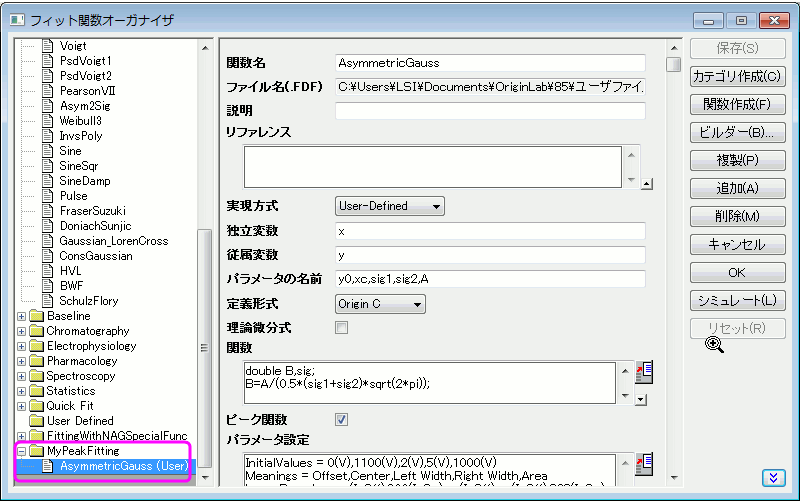
Task: Open code editor icon beside function box
Action: [x=644, y=372]
